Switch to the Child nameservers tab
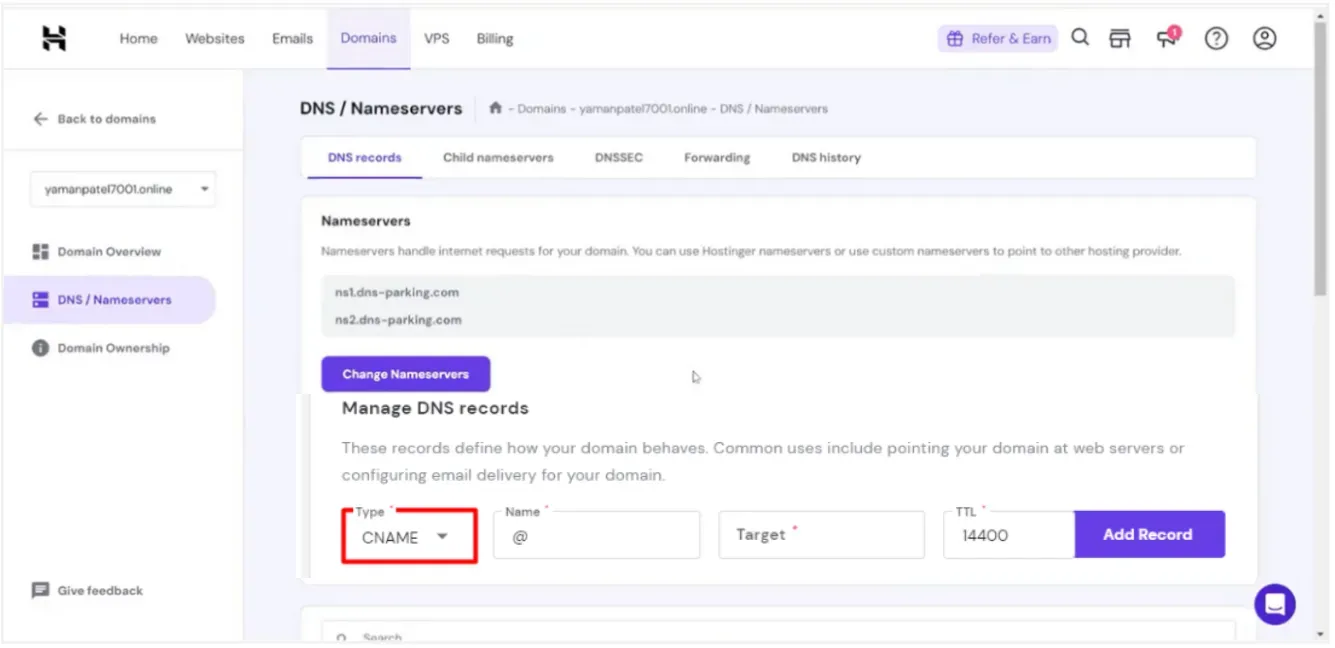The width and height of the screenshot is (1335, 648). pos(498,158)
